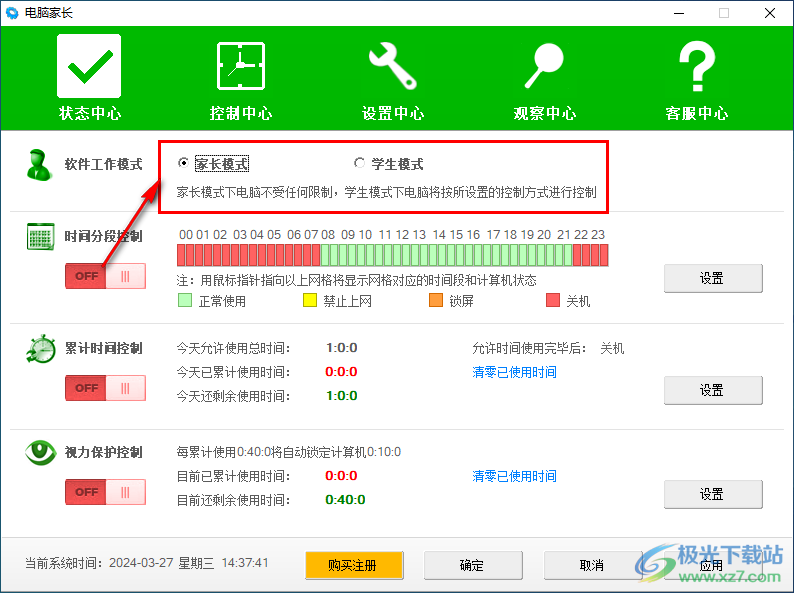Click 清零已使用时间 link under 视力保护控制
This screenshot has height=593, width=794.
514,476
